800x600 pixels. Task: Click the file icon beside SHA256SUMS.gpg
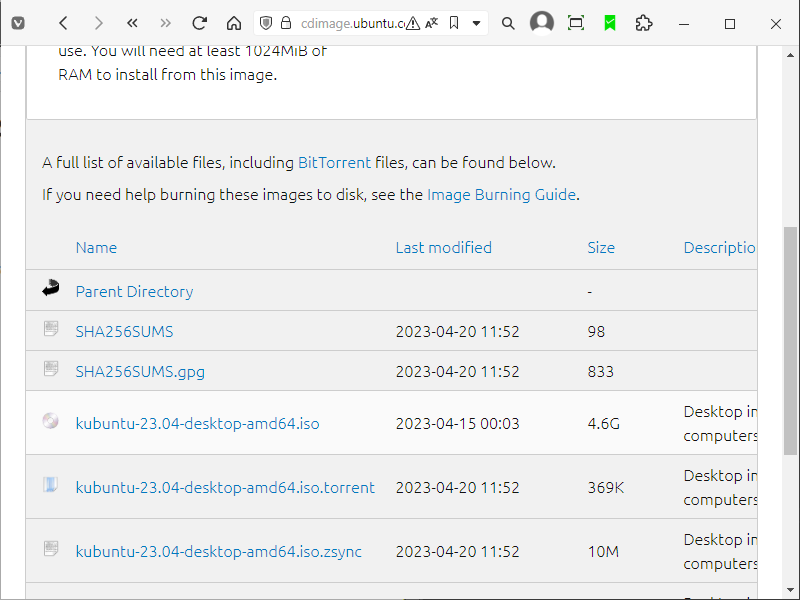(x=51, y=368)
